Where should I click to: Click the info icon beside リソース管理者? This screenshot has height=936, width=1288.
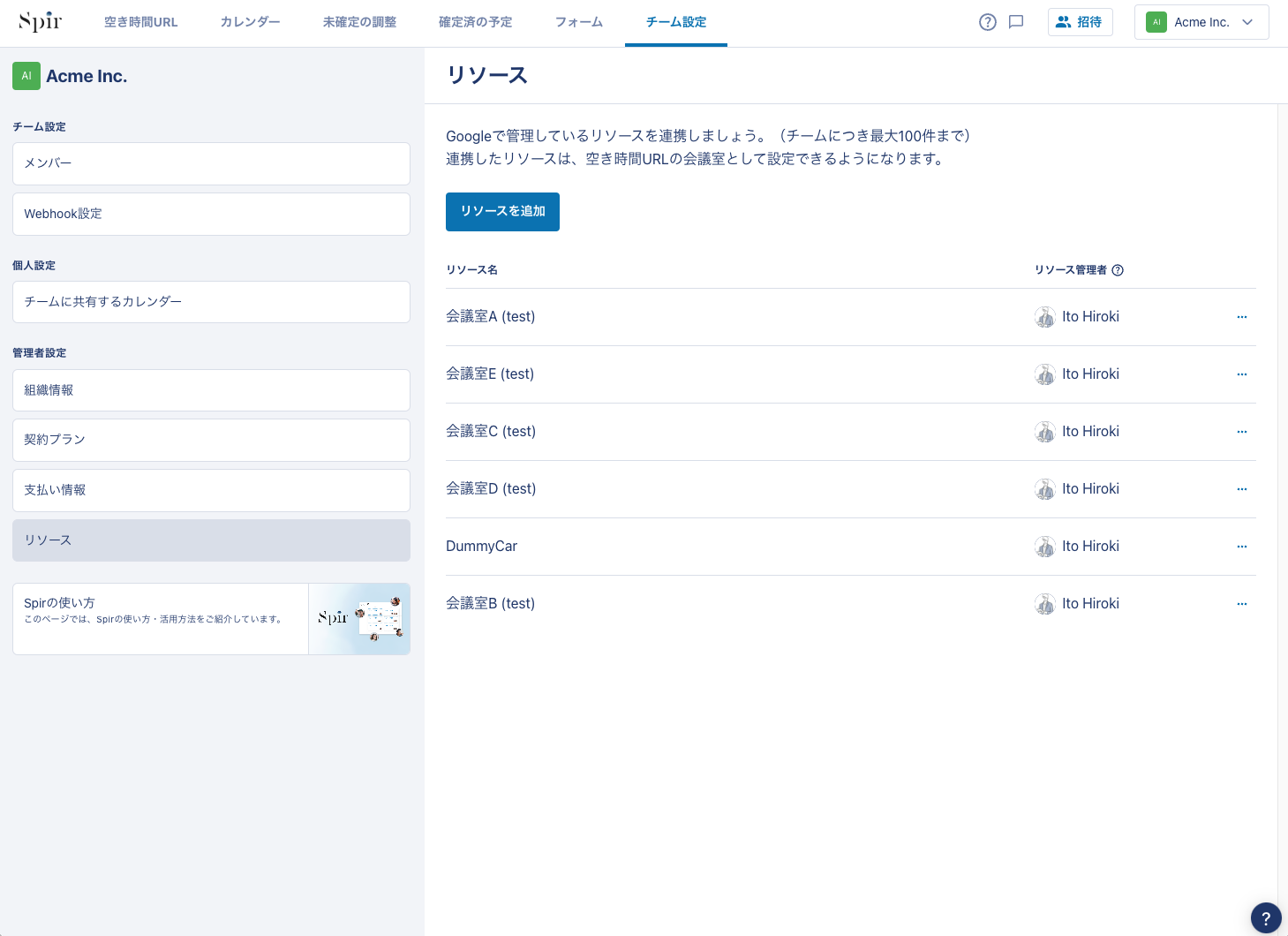tap(1118, 270)
